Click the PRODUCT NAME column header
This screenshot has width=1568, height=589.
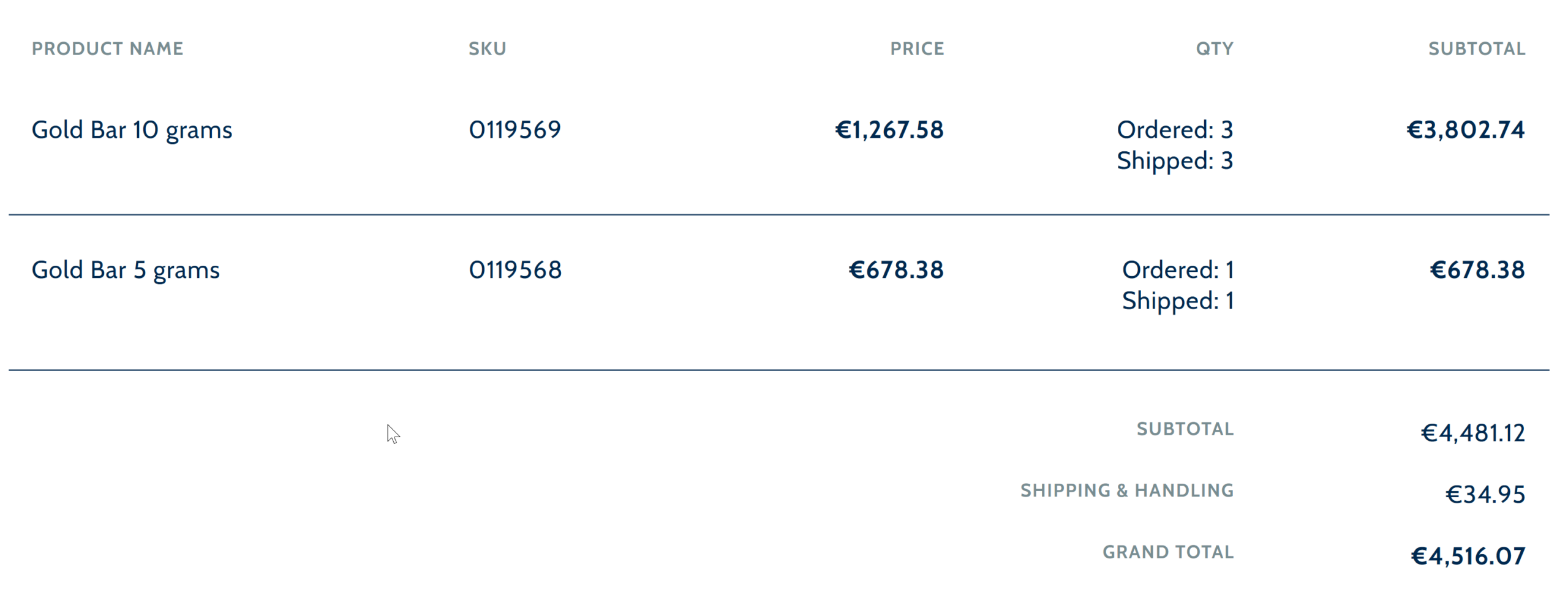(x=107, y=49)
